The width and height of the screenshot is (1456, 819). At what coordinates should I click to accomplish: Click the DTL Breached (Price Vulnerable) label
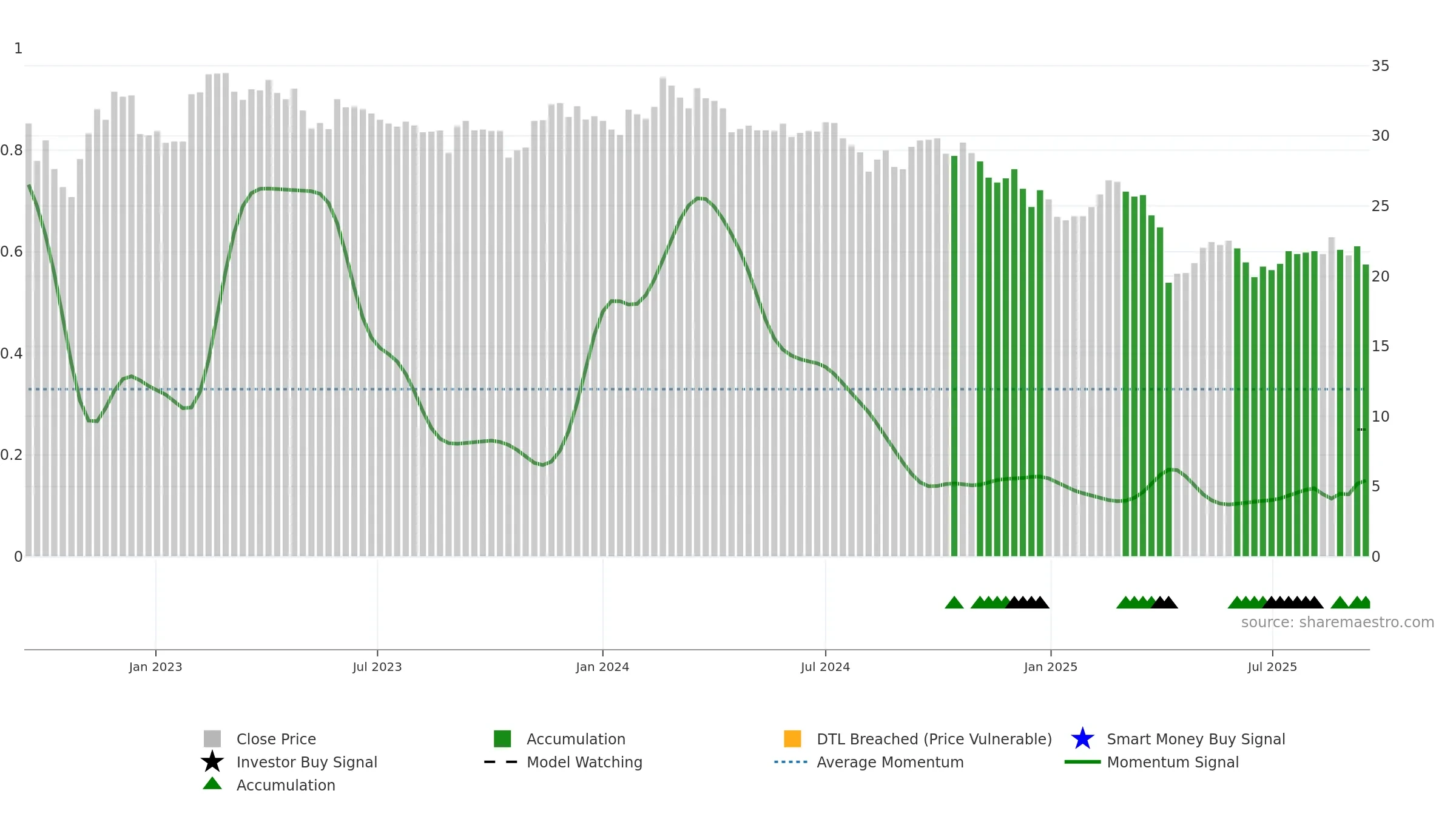pos(934,739)
